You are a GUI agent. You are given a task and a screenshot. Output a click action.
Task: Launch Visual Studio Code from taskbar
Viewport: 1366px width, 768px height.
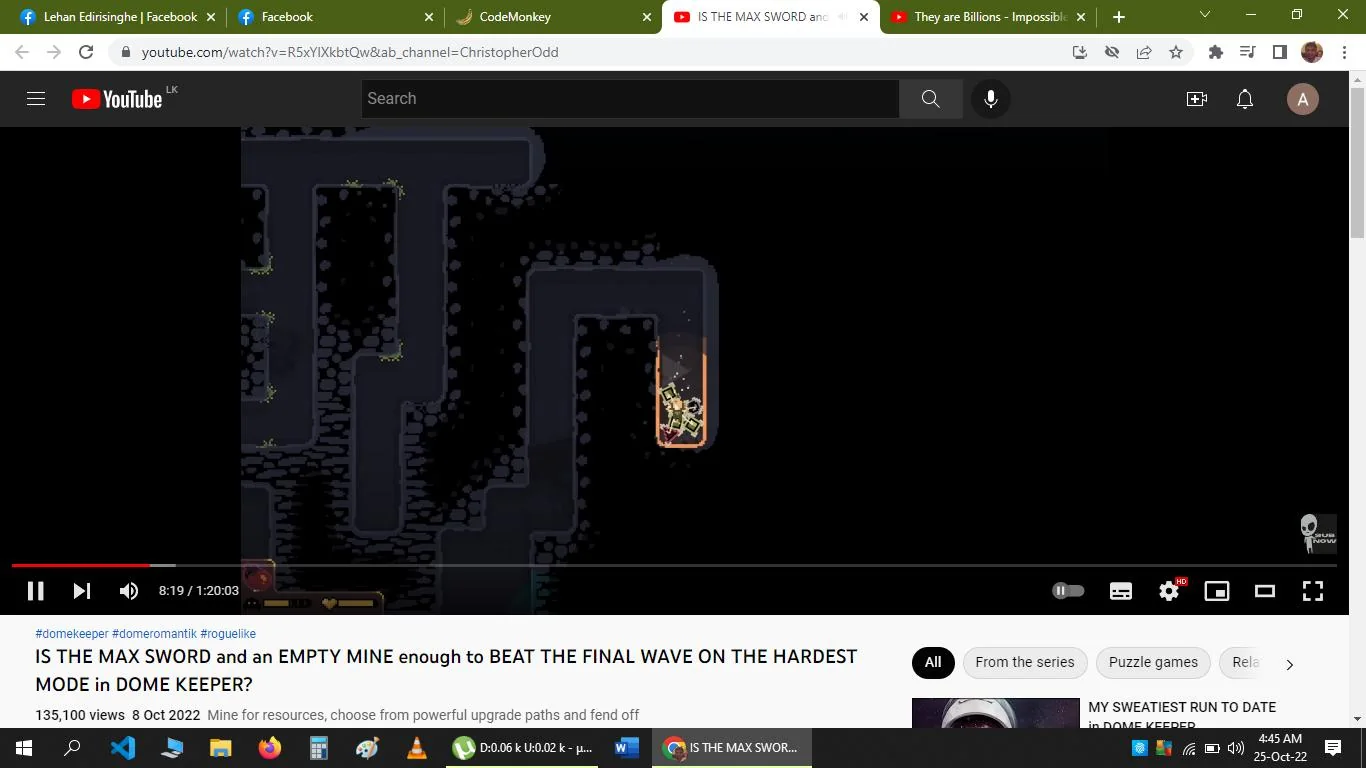[123, 748]
